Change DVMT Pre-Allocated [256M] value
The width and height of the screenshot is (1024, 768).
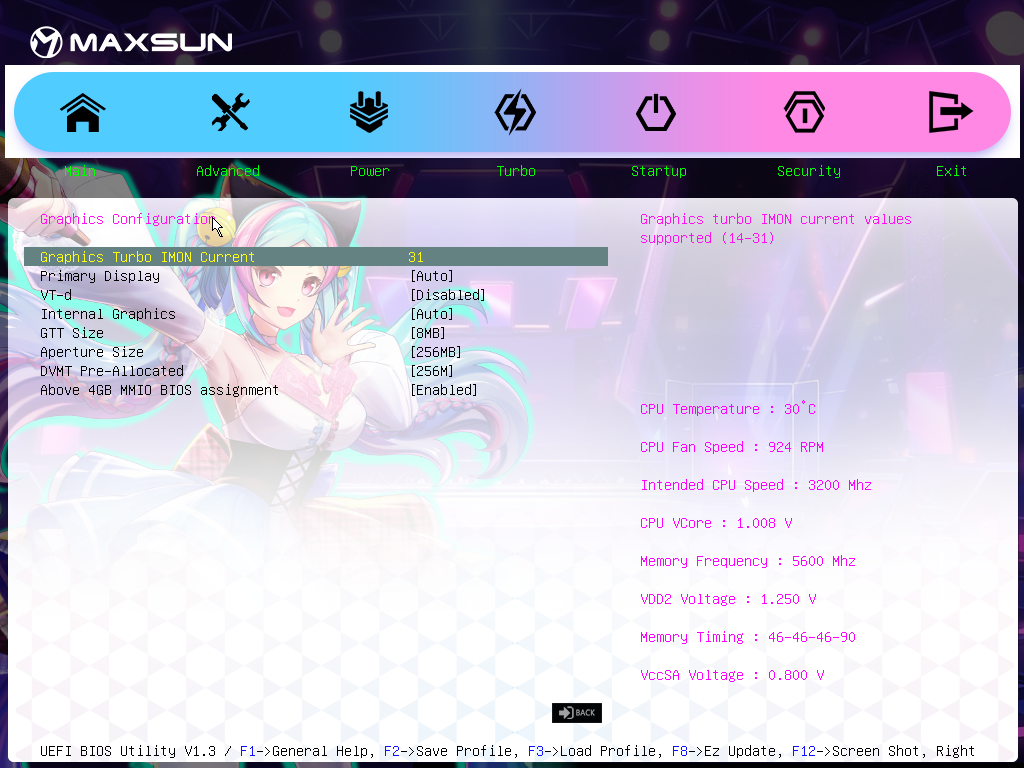point(432,371)
